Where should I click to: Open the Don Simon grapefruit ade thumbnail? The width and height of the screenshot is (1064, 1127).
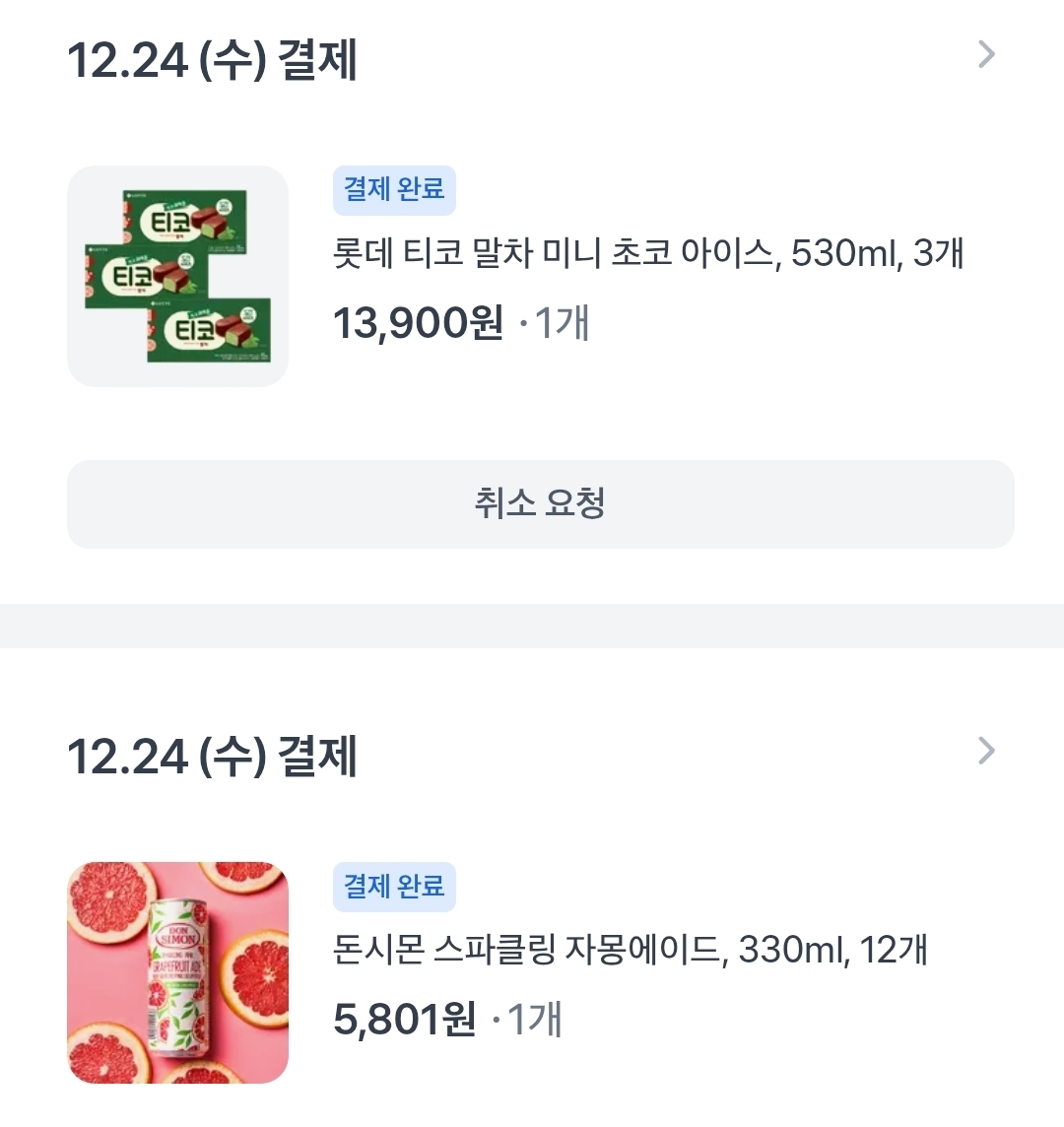177,972
